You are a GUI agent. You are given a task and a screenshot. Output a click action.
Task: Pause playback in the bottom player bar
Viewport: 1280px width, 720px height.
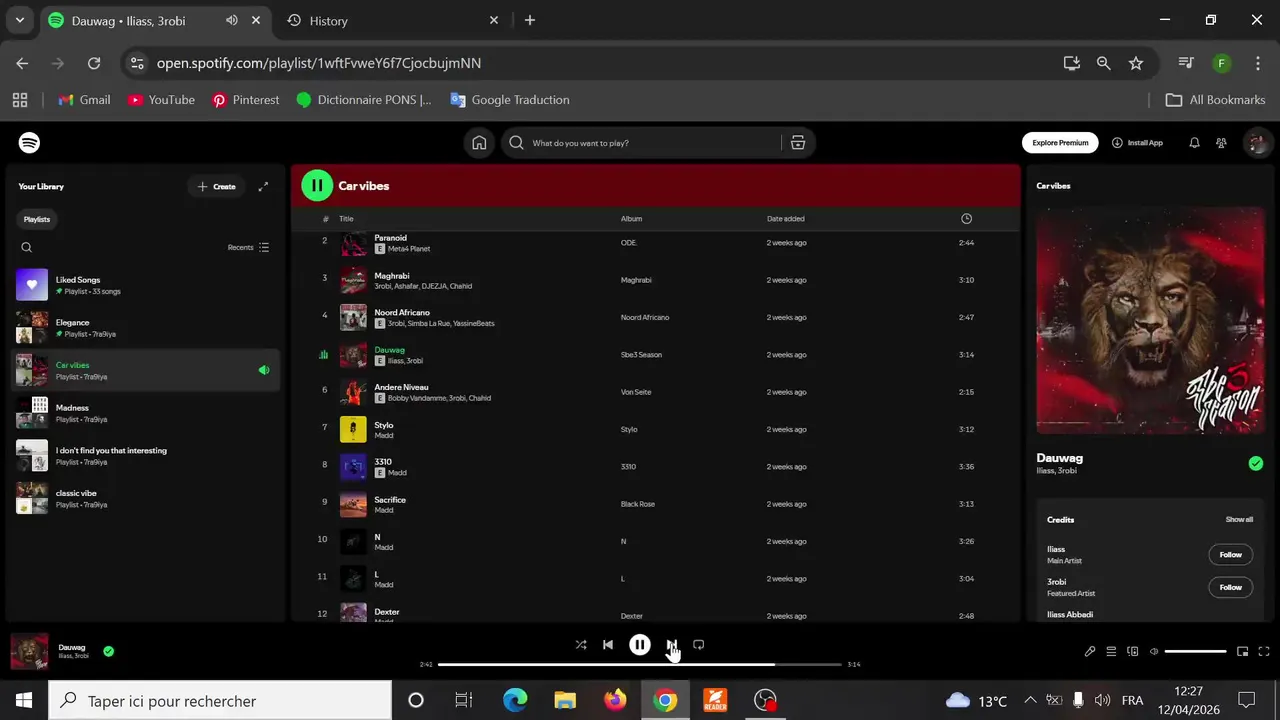pyautogui.click(x=640, y=645)
